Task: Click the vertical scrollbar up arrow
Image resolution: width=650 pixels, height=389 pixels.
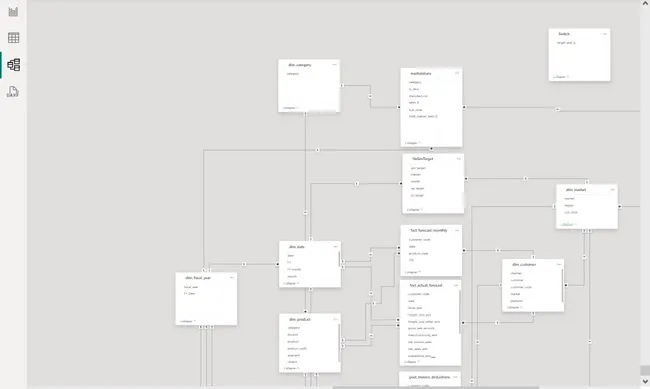Action: tap(645, 3)
